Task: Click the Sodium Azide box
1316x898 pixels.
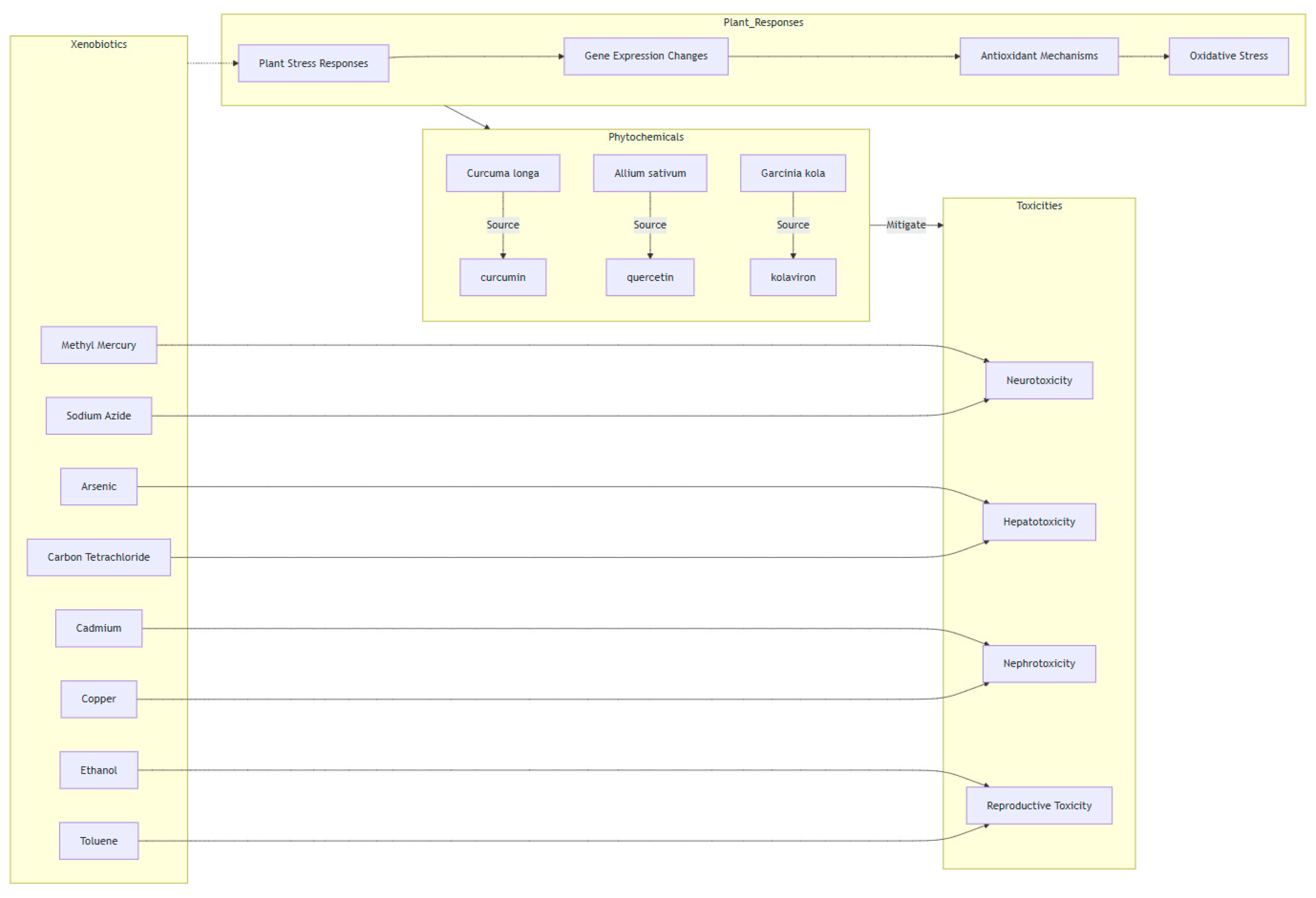Action: pyautogui.click(x=98, y=416)
